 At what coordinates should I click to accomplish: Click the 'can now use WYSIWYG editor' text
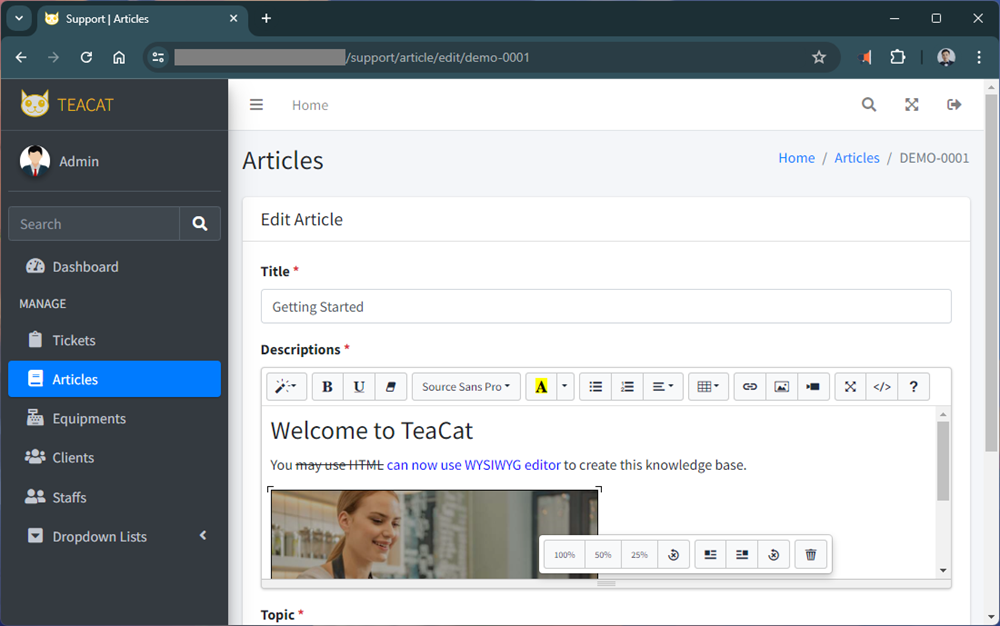tap(473, 465)
